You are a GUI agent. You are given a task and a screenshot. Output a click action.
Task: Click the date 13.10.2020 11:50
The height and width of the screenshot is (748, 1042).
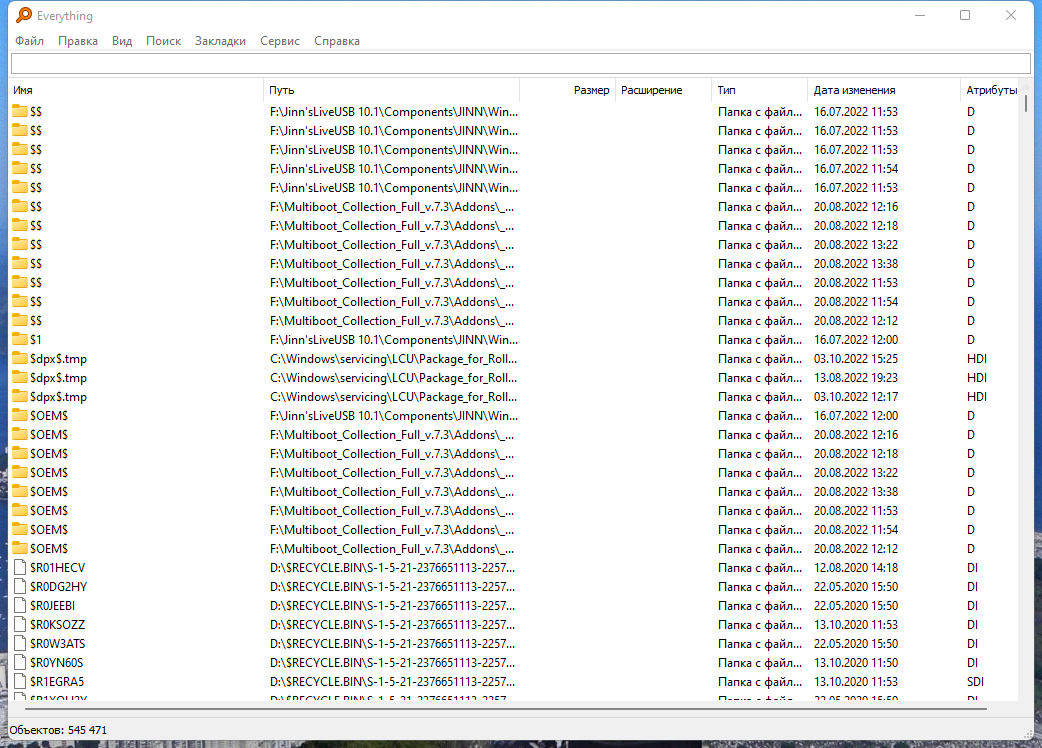(856, 662)
